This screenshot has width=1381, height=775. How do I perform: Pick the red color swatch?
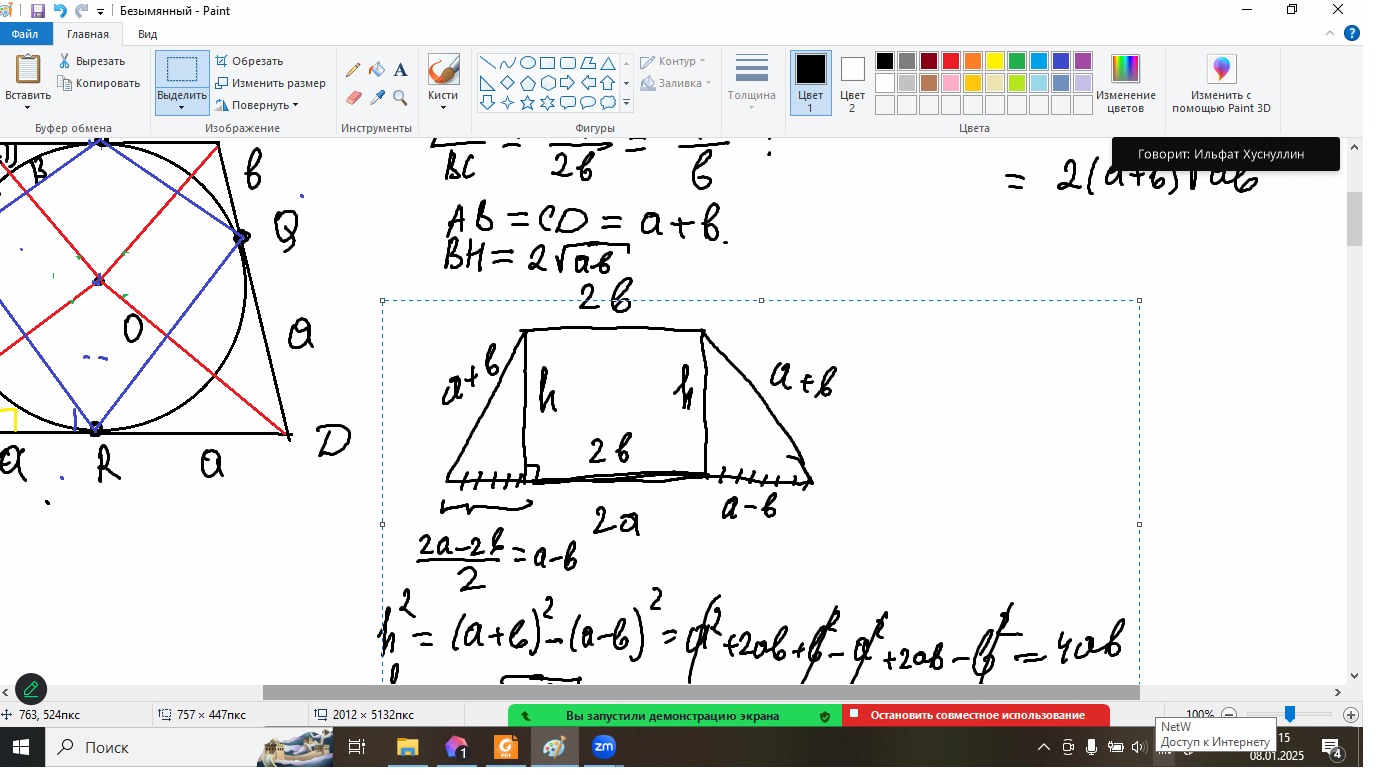coord(950,61)
